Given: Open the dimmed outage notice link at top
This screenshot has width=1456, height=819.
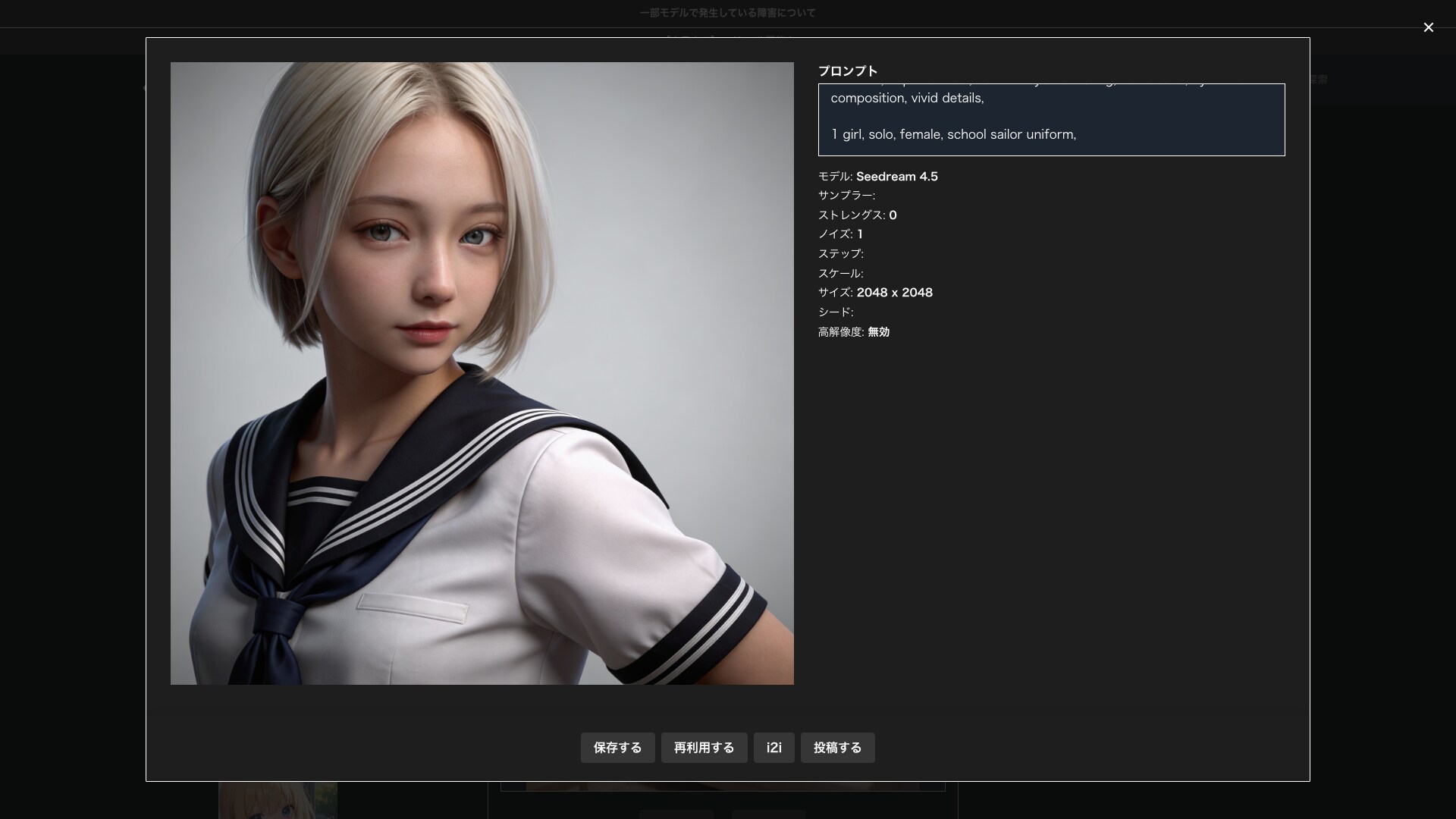Looking at the screenshot, I should [728, 13].
